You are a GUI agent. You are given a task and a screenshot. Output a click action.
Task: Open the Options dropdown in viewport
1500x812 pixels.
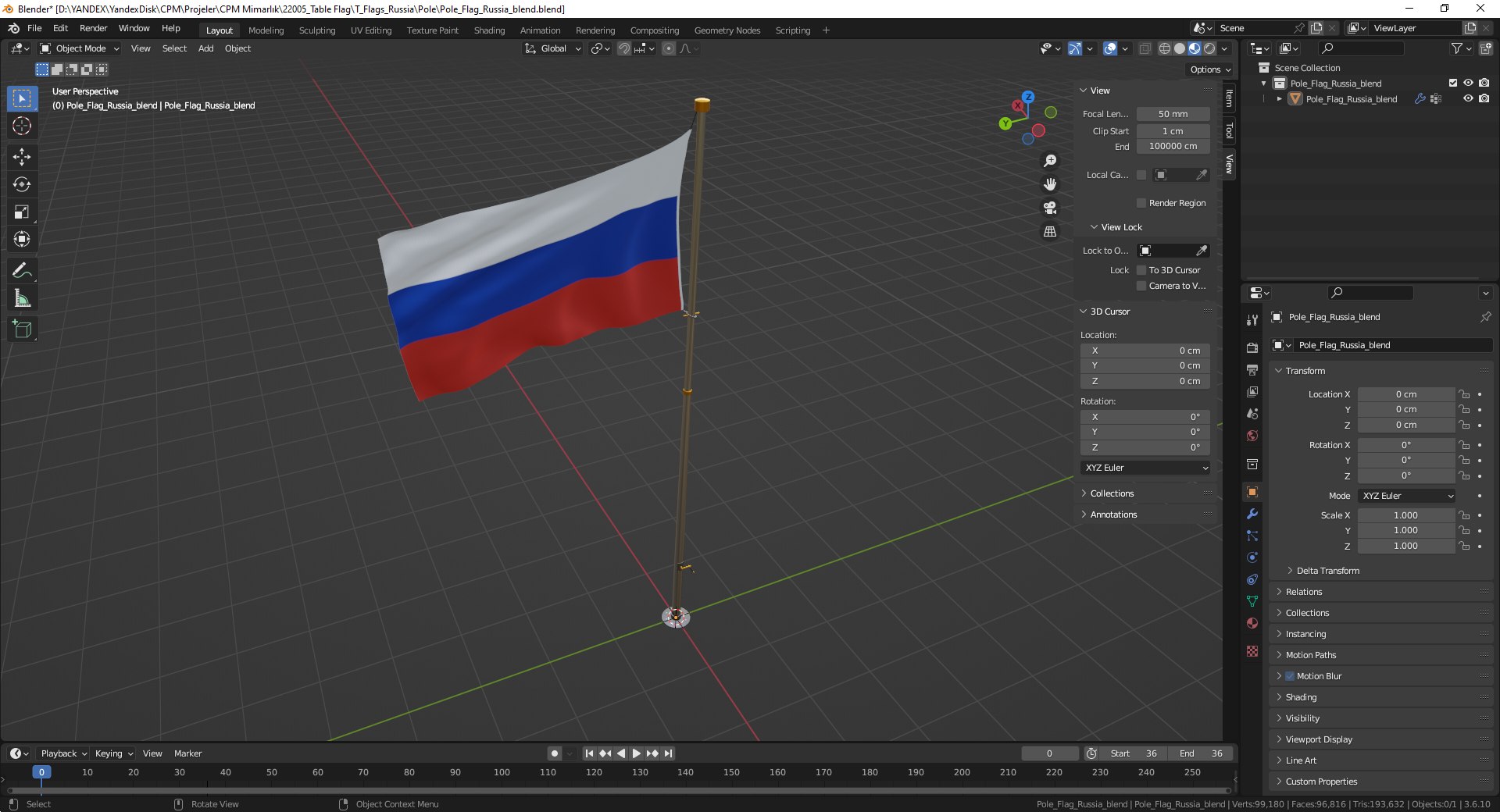pos(1209,69)
